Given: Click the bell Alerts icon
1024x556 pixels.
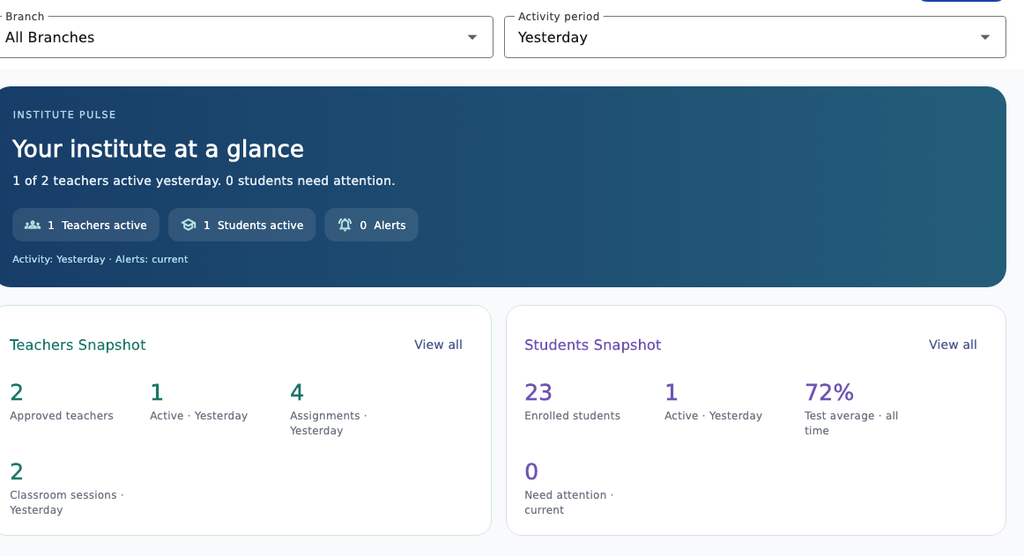Looking at the screenshot, I should pyautogui.click(x=345, y=225).
